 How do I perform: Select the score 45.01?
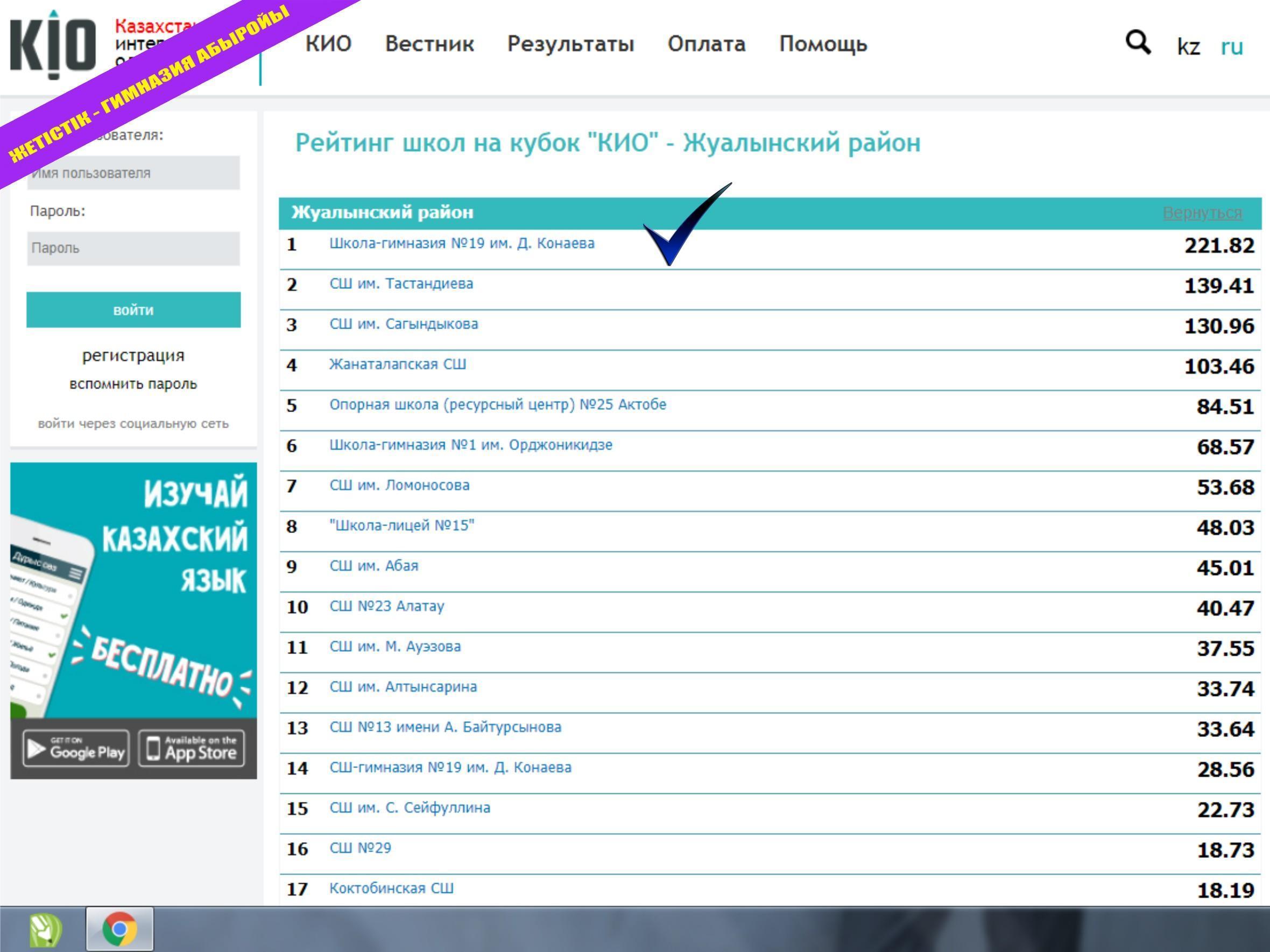pyautogui.click(x=1225, y=567)
